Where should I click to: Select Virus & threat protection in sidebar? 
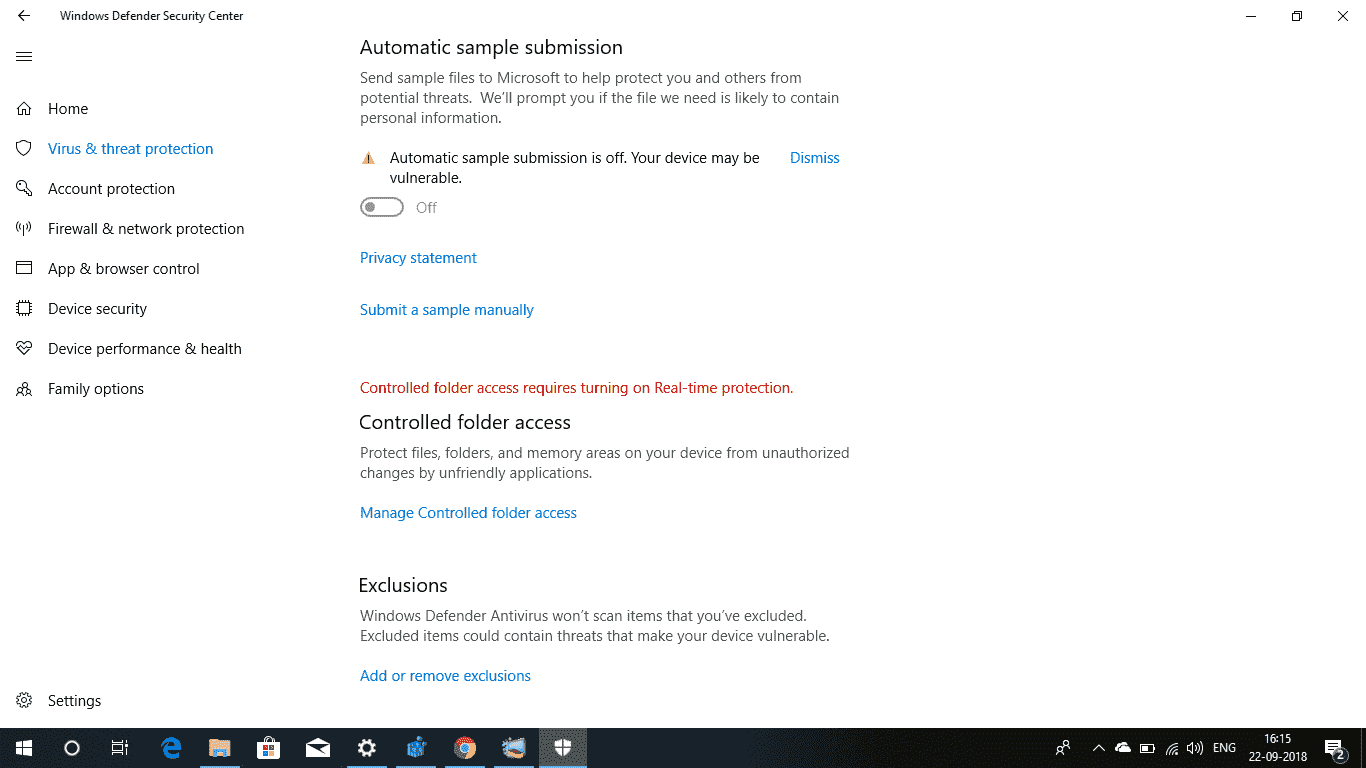tap(130, 149)
